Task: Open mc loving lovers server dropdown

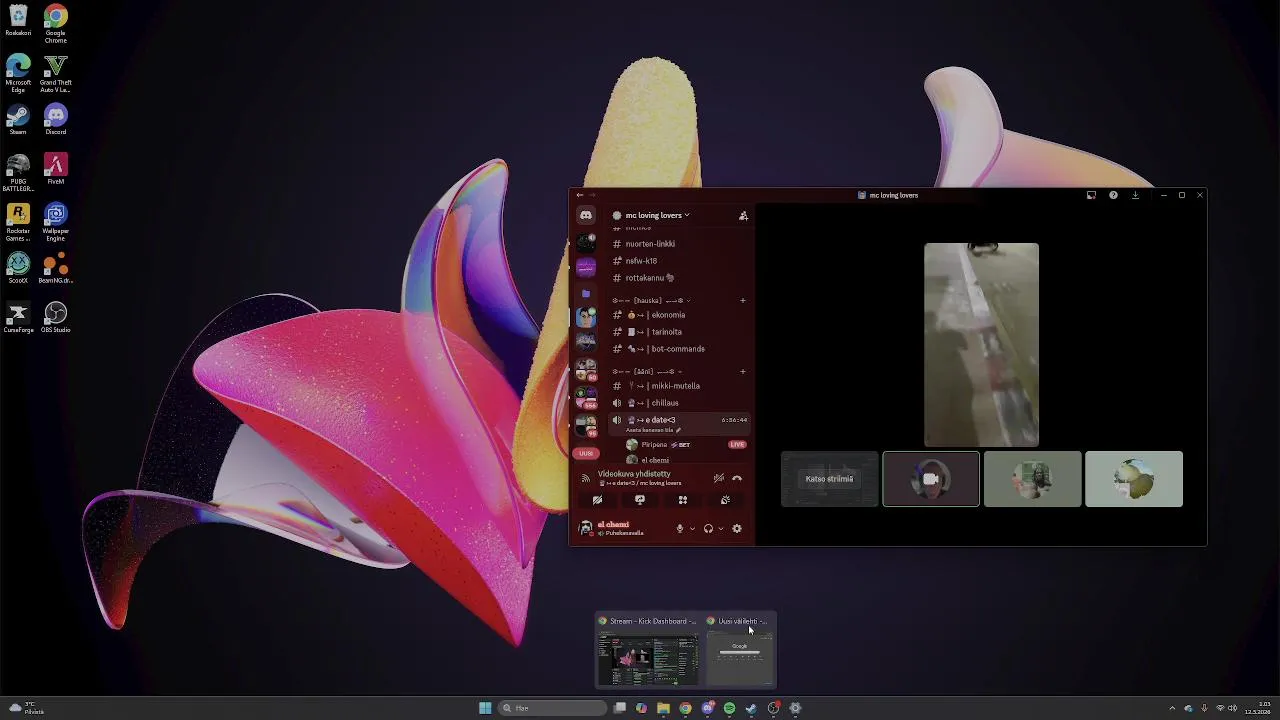Action: tap(657, 215)
